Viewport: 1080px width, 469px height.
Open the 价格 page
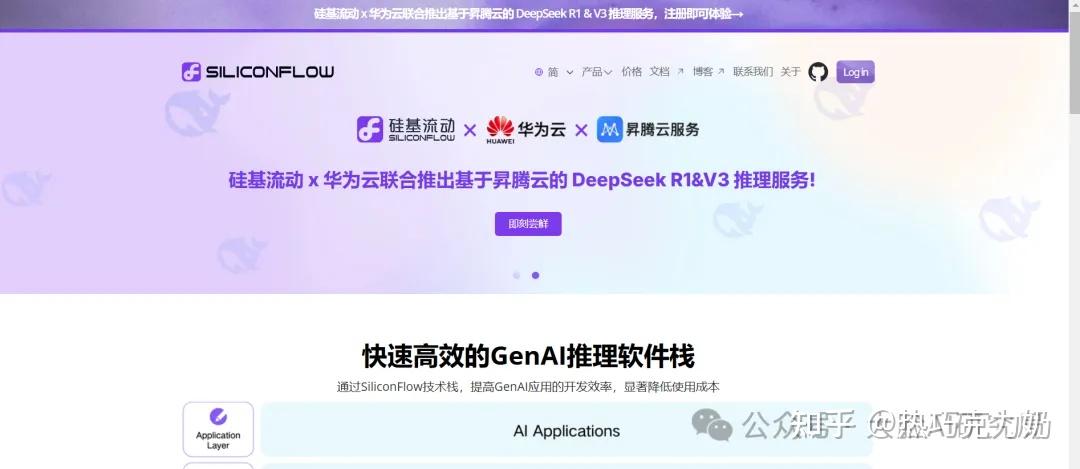click(631, 72)
